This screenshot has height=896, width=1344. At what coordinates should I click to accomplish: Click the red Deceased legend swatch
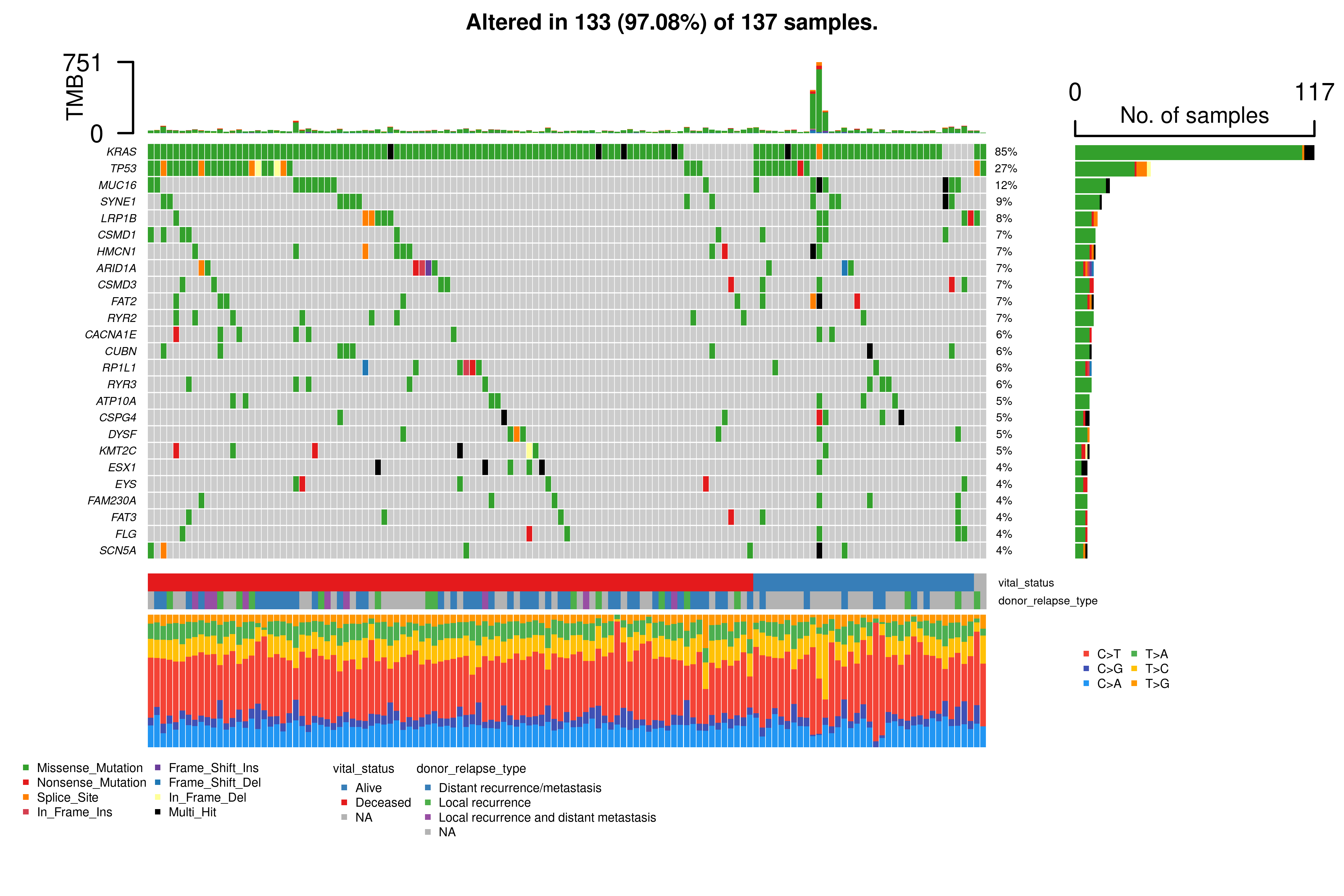click(344, 803)
